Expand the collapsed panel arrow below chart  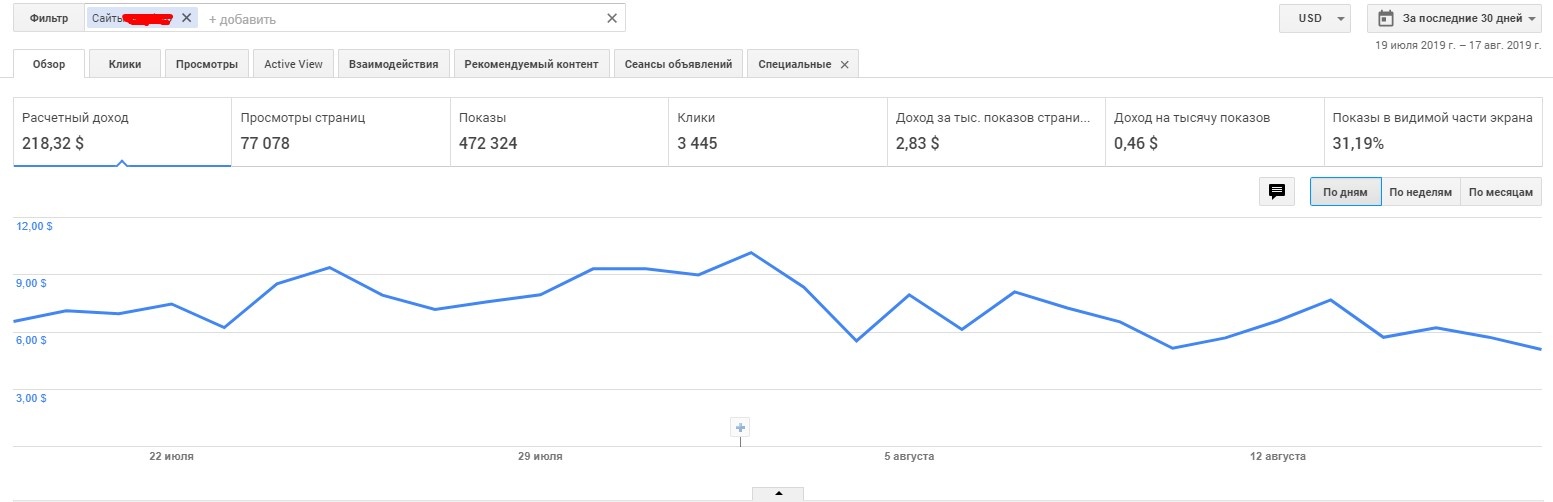[778, 493]
